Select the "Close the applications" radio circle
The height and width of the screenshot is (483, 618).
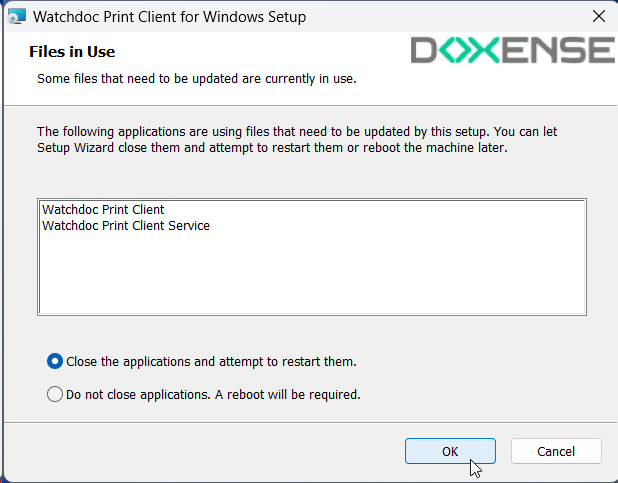(x=55, y=361)
